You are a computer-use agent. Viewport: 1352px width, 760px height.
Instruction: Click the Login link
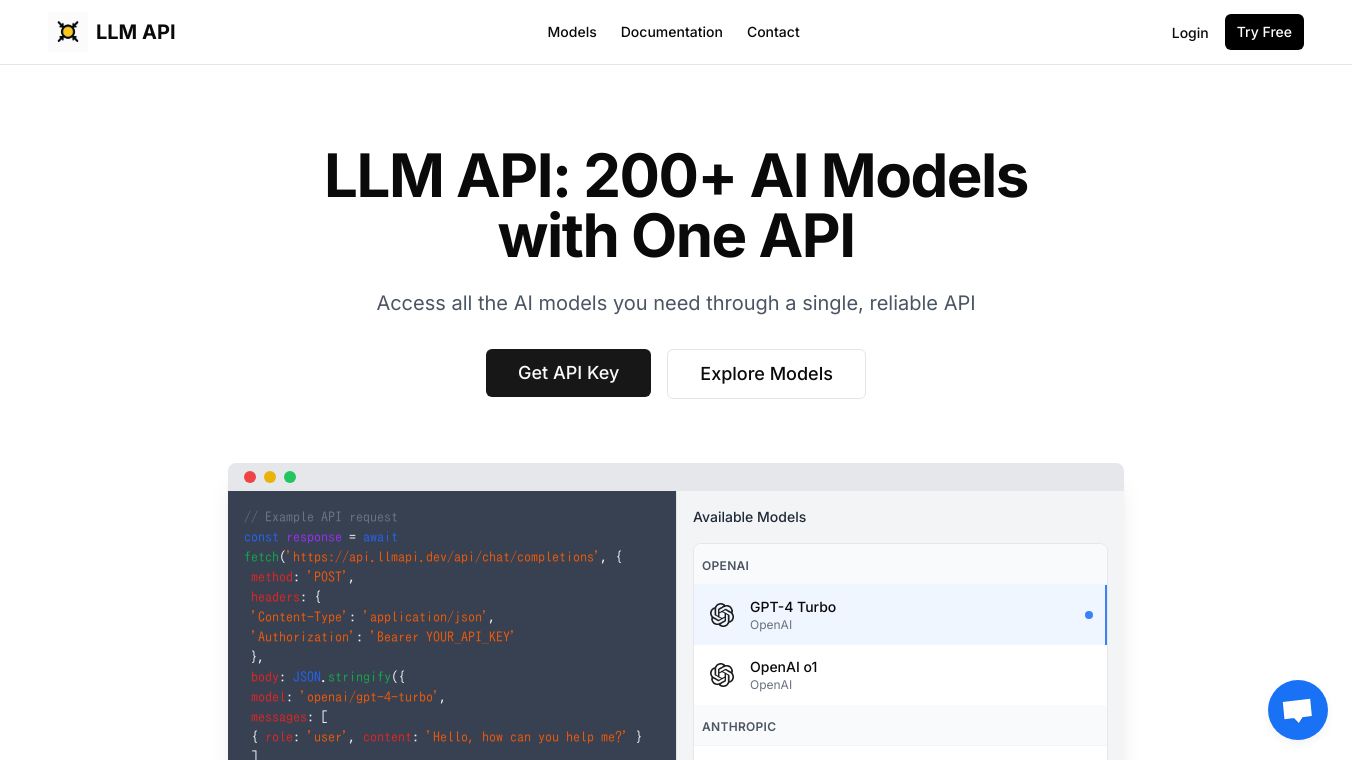point(1190,33)
